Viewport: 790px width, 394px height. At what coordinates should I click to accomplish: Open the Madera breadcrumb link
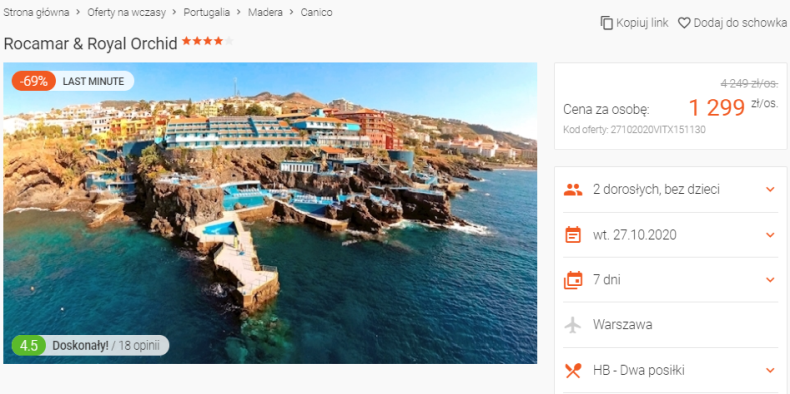[265, 13]
